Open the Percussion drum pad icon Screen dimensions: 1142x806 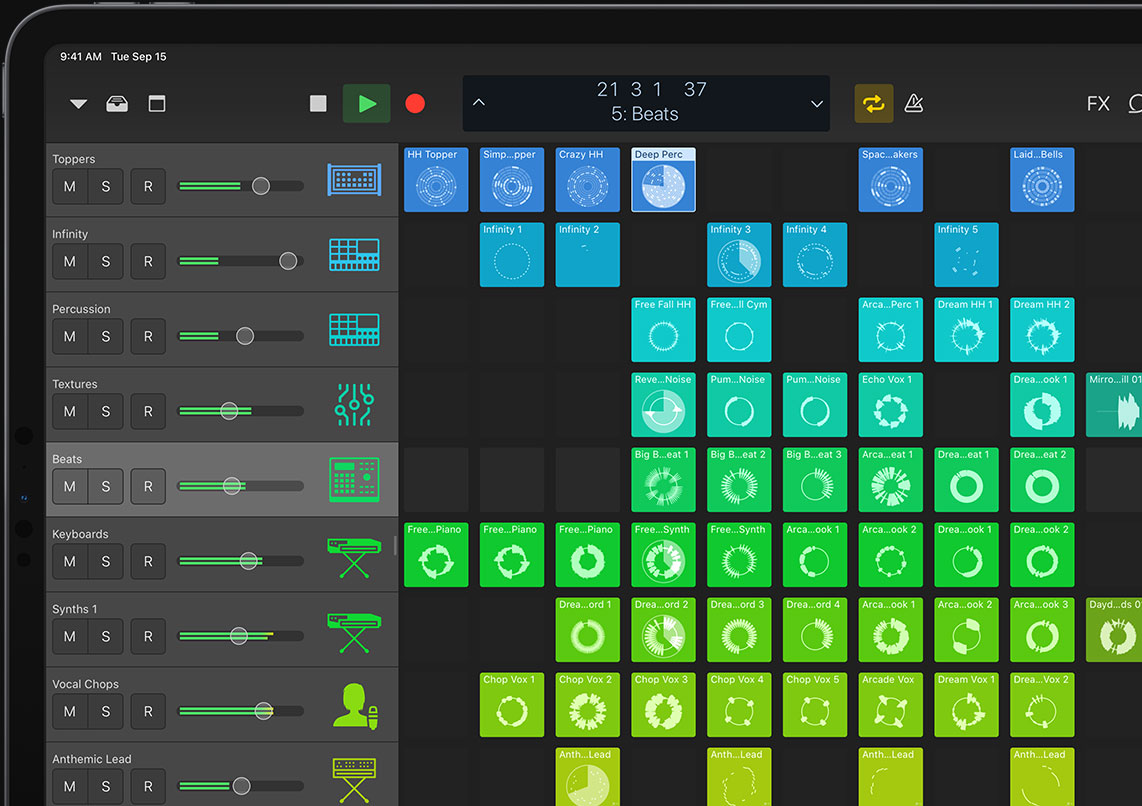click(354, 330)
